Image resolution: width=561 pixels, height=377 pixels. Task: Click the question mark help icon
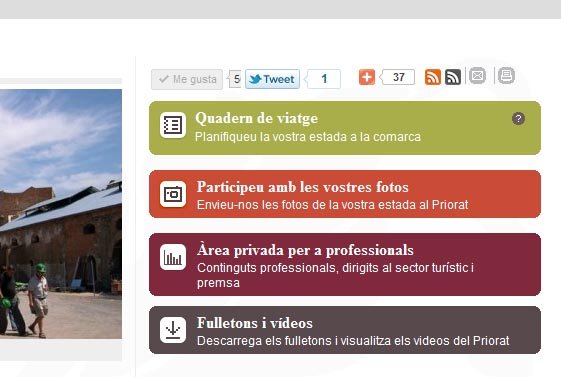[518, 118]
